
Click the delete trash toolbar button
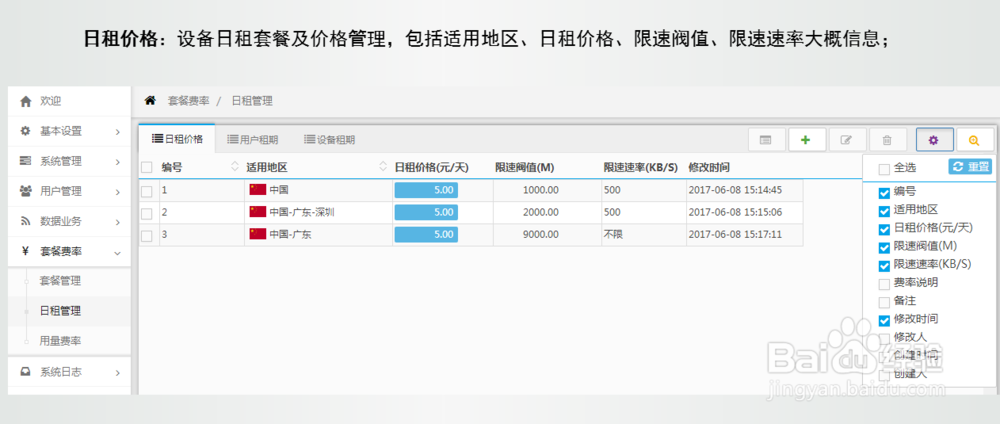click(x=886, y=140)
